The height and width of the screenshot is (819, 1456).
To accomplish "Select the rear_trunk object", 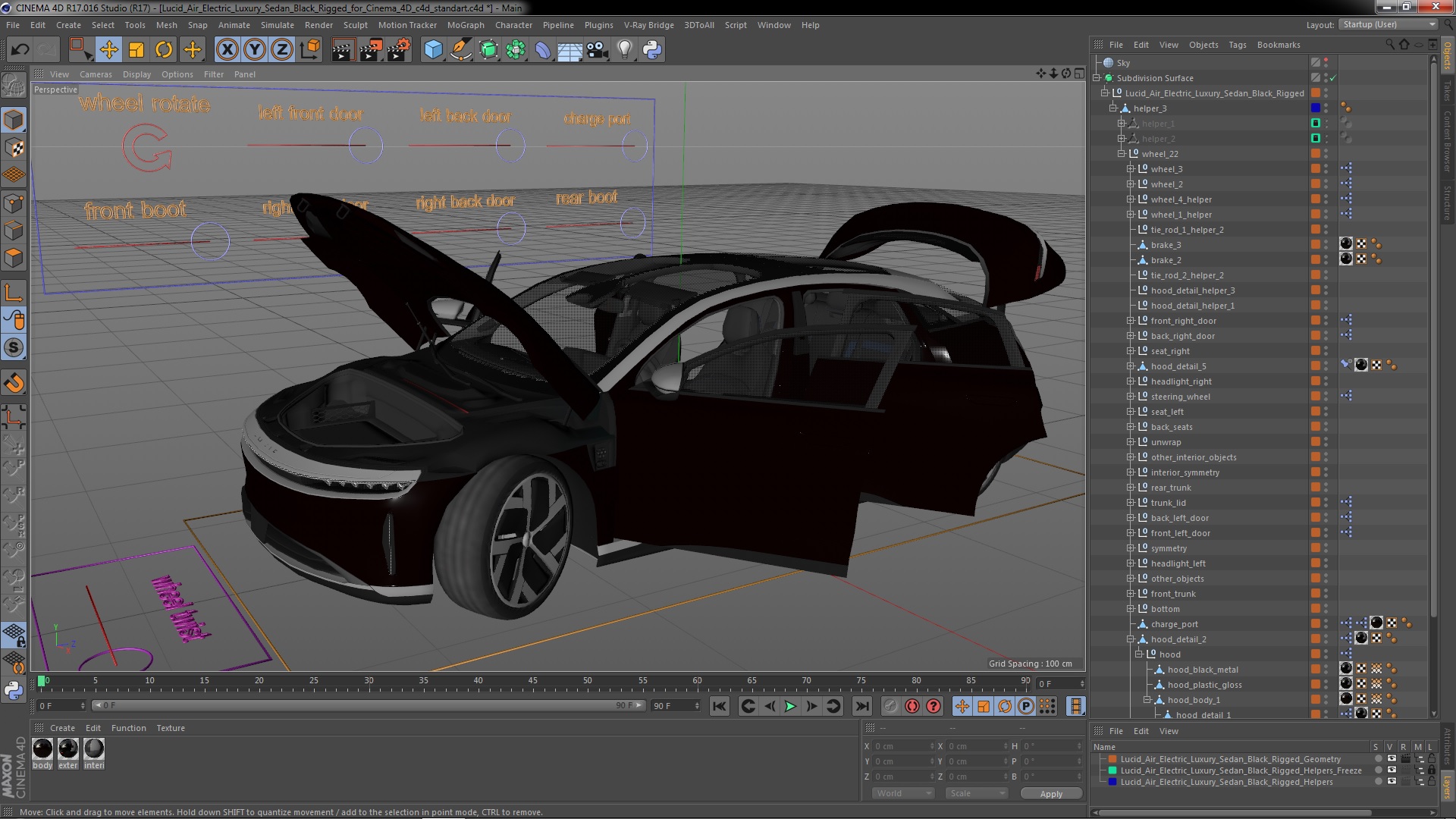I will pyautogui.click(x=1170, y=488).
